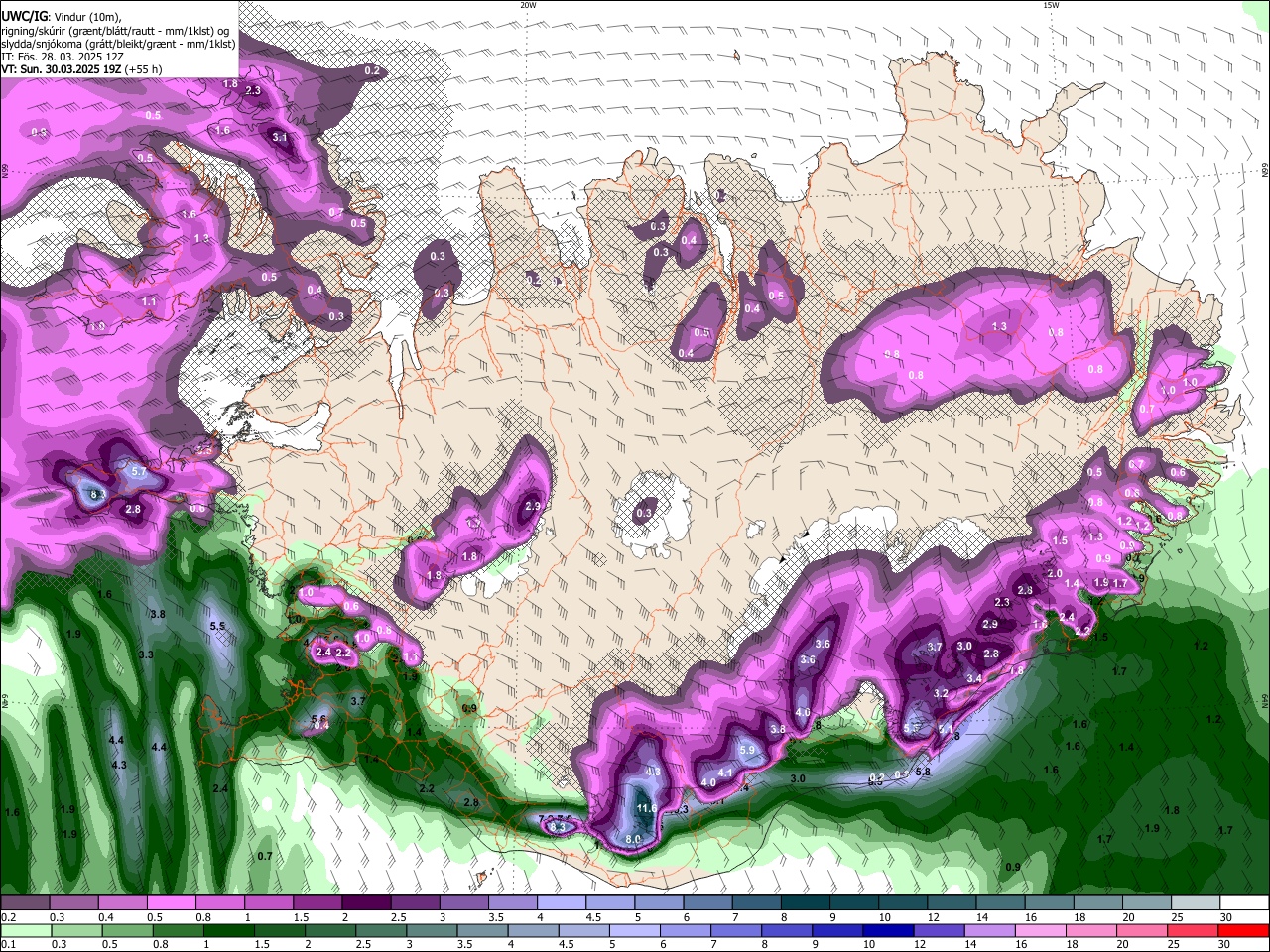1270x952 pixels.
Task: Click the '5.8' value off the southeast coast
Action: pos(923,772)
